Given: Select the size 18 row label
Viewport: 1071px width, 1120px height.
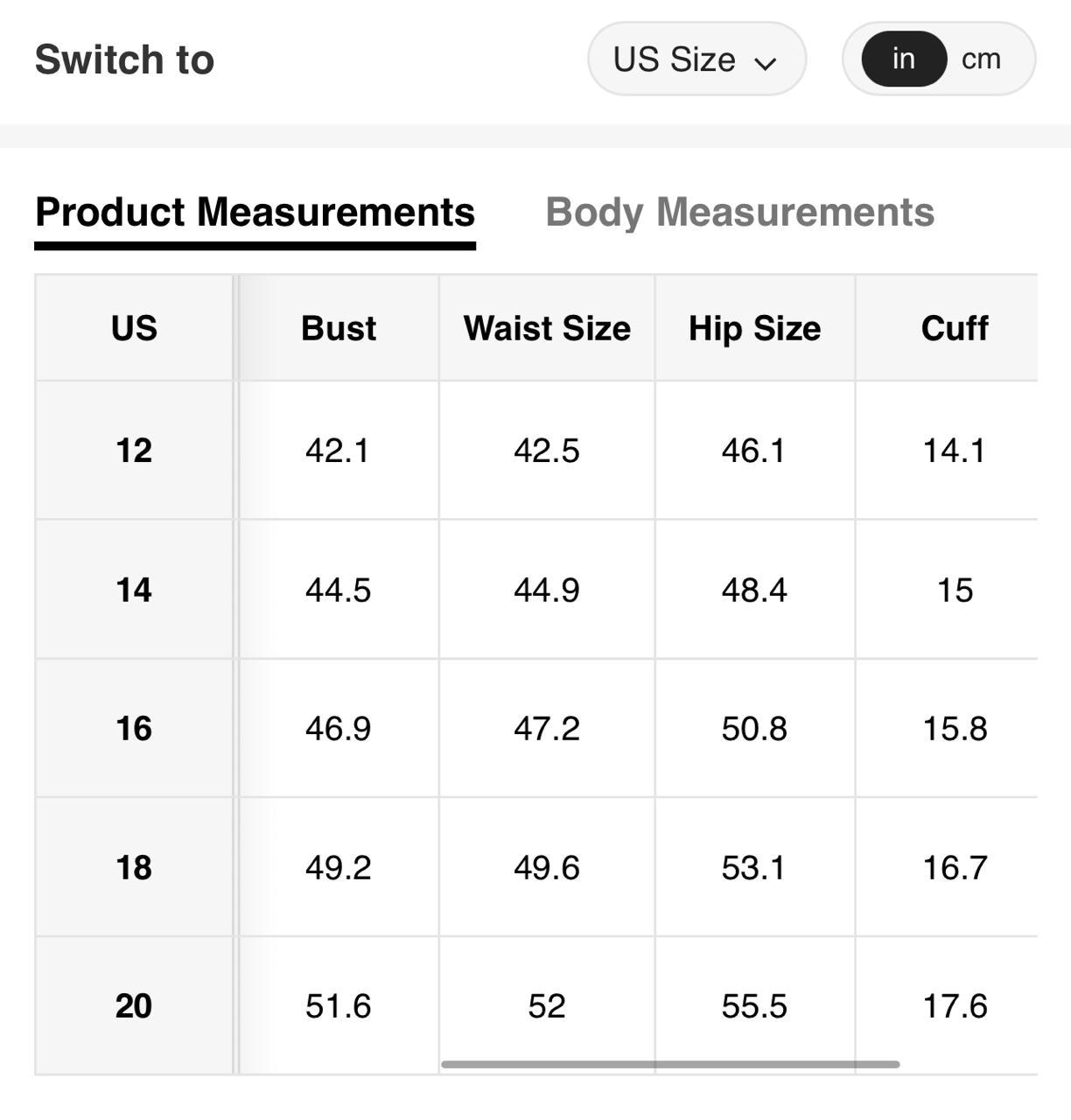Looking at the screenshot, I should [134, 867].
